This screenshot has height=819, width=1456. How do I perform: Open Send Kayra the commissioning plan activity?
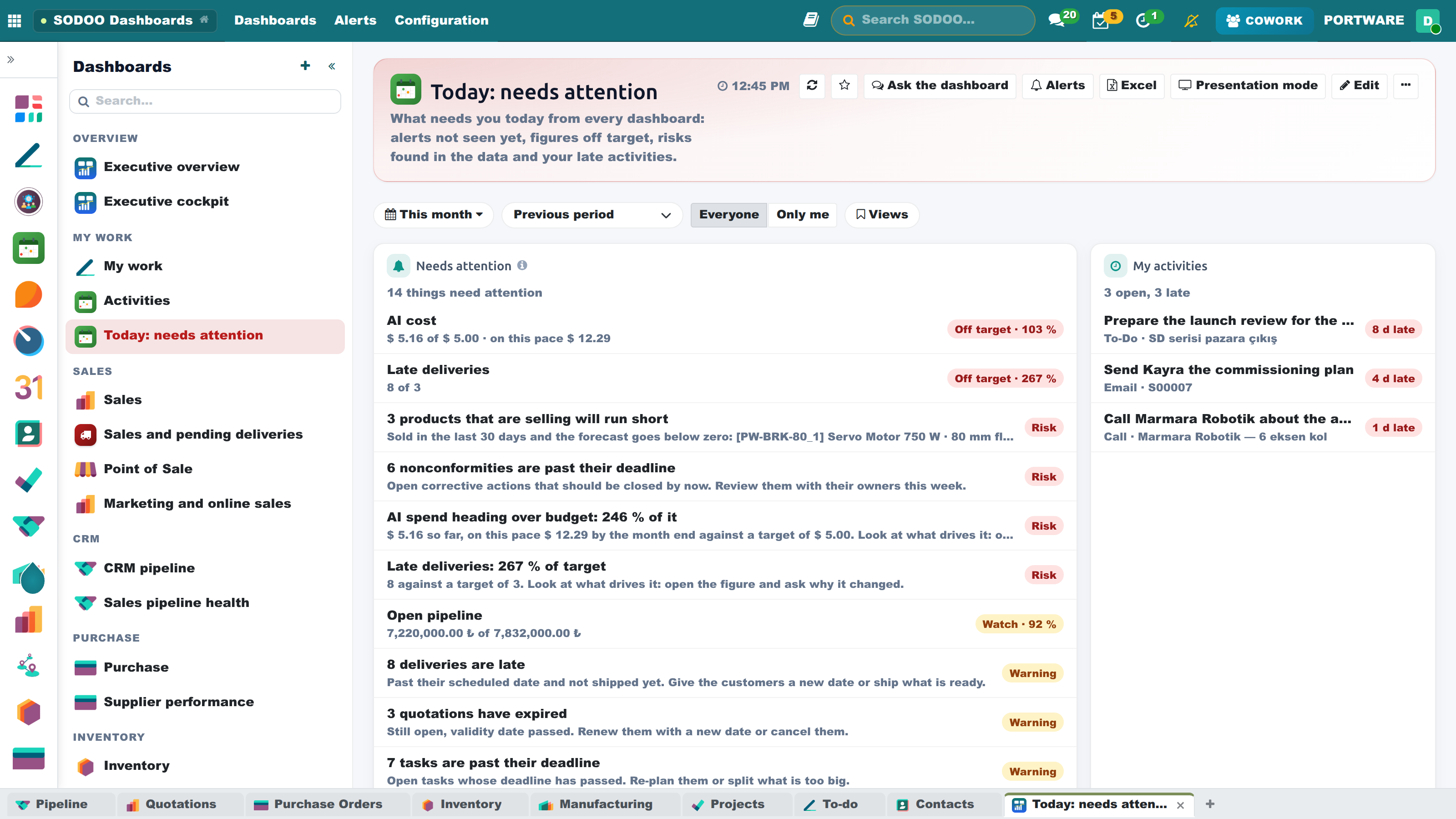pos(1262,378)
